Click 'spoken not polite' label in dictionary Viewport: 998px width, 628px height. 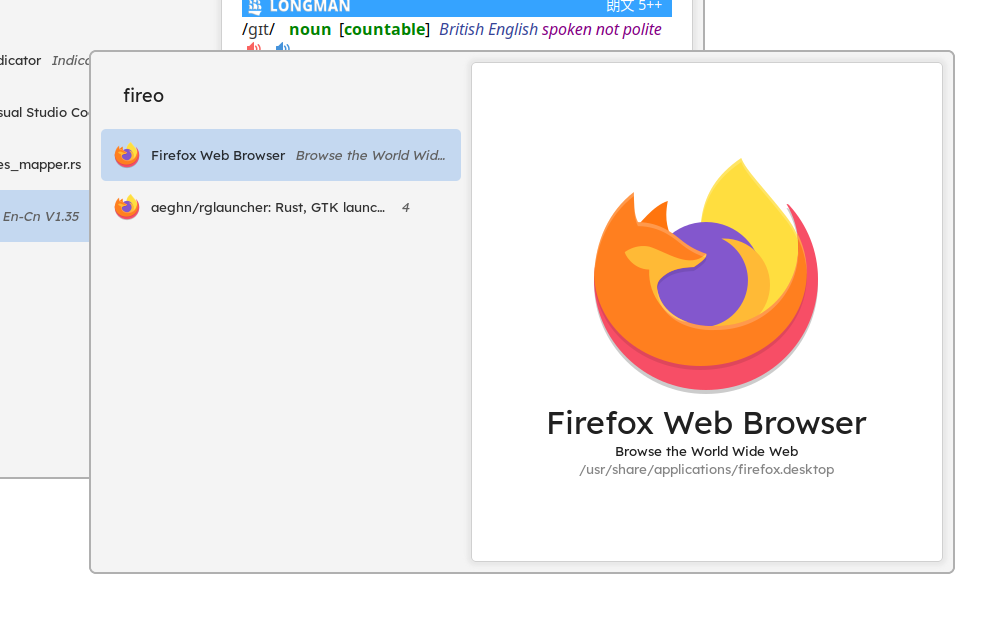point(601,29)
